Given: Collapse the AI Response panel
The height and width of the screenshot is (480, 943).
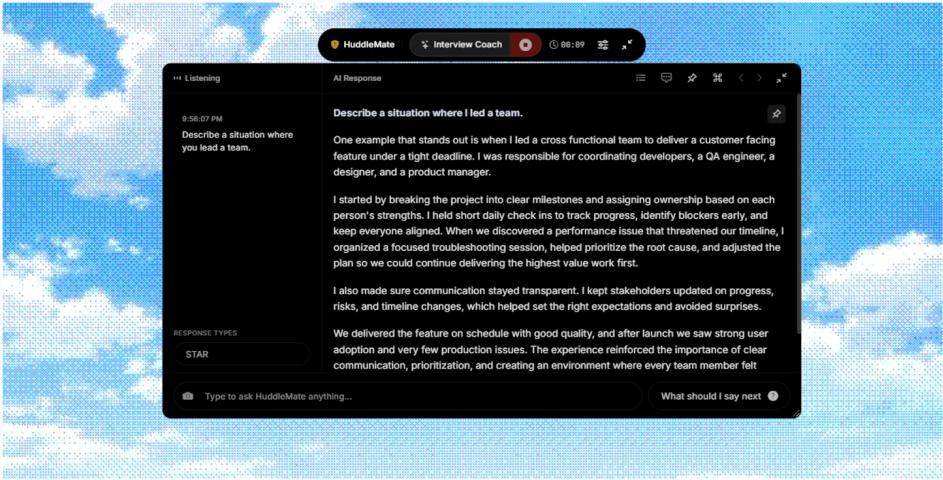Looking at the screenshot, I should point(781,78).
